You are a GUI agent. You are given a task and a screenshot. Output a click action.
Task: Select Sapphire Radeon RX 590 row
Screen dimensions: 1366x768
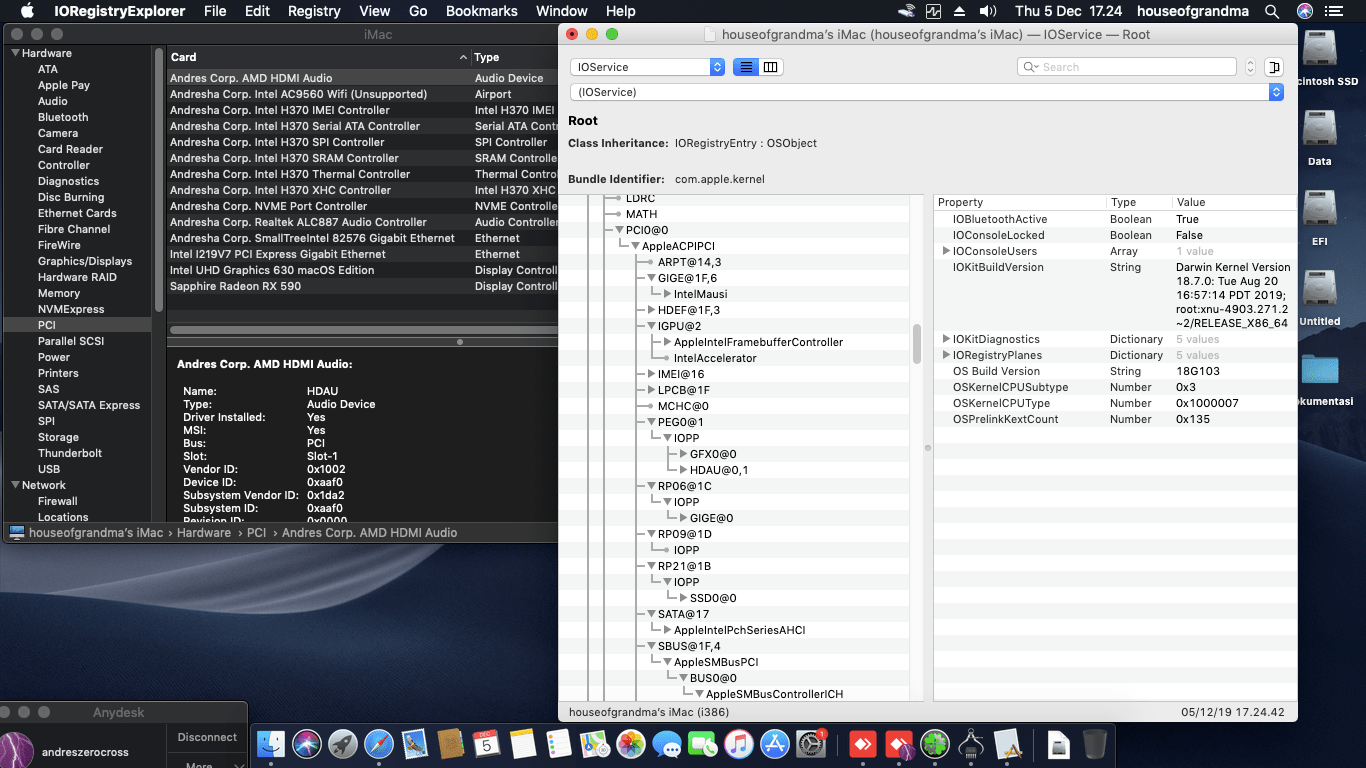362,286
